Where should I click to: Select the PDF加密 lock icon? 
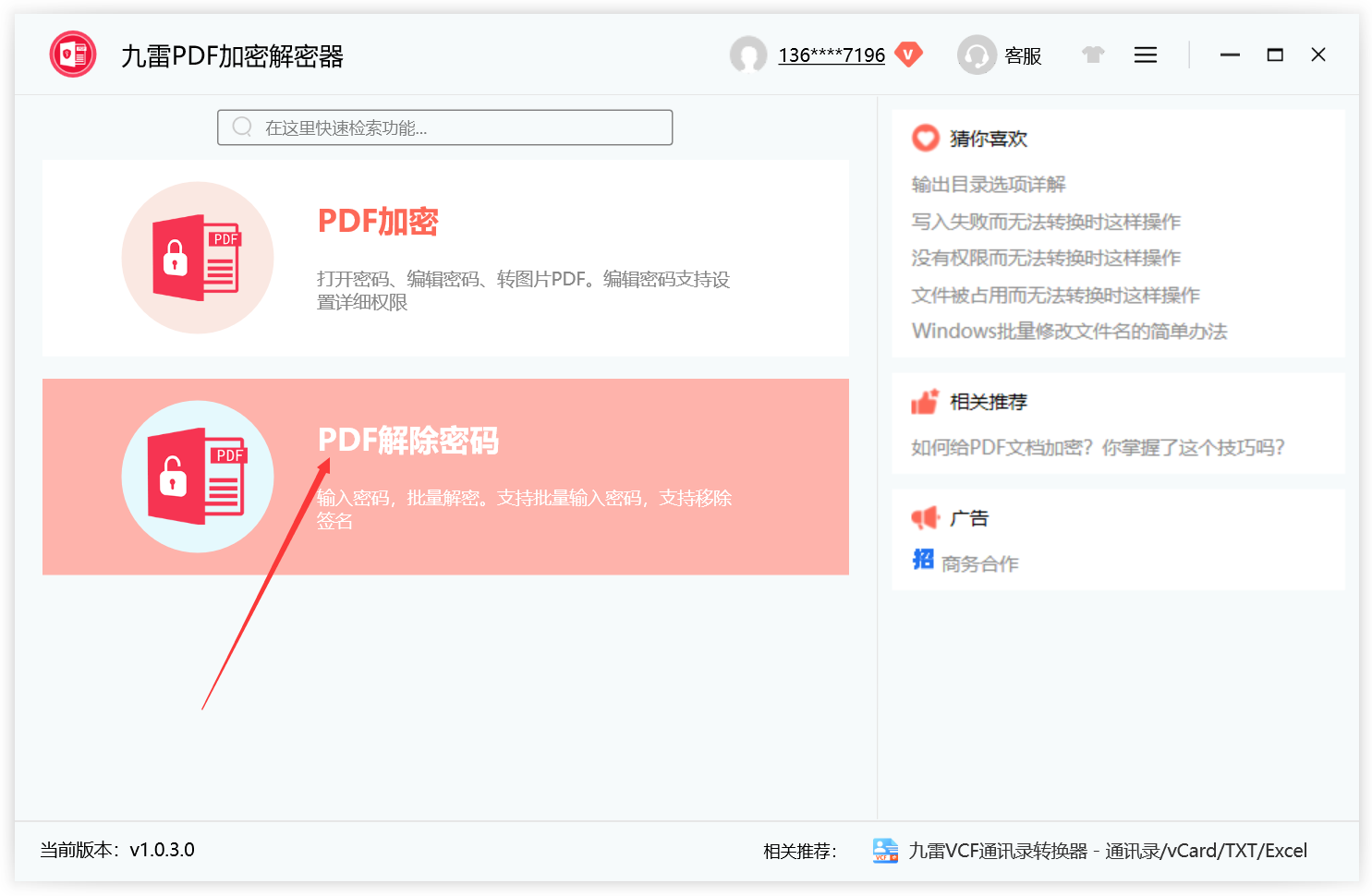click(x=197, y=257)
